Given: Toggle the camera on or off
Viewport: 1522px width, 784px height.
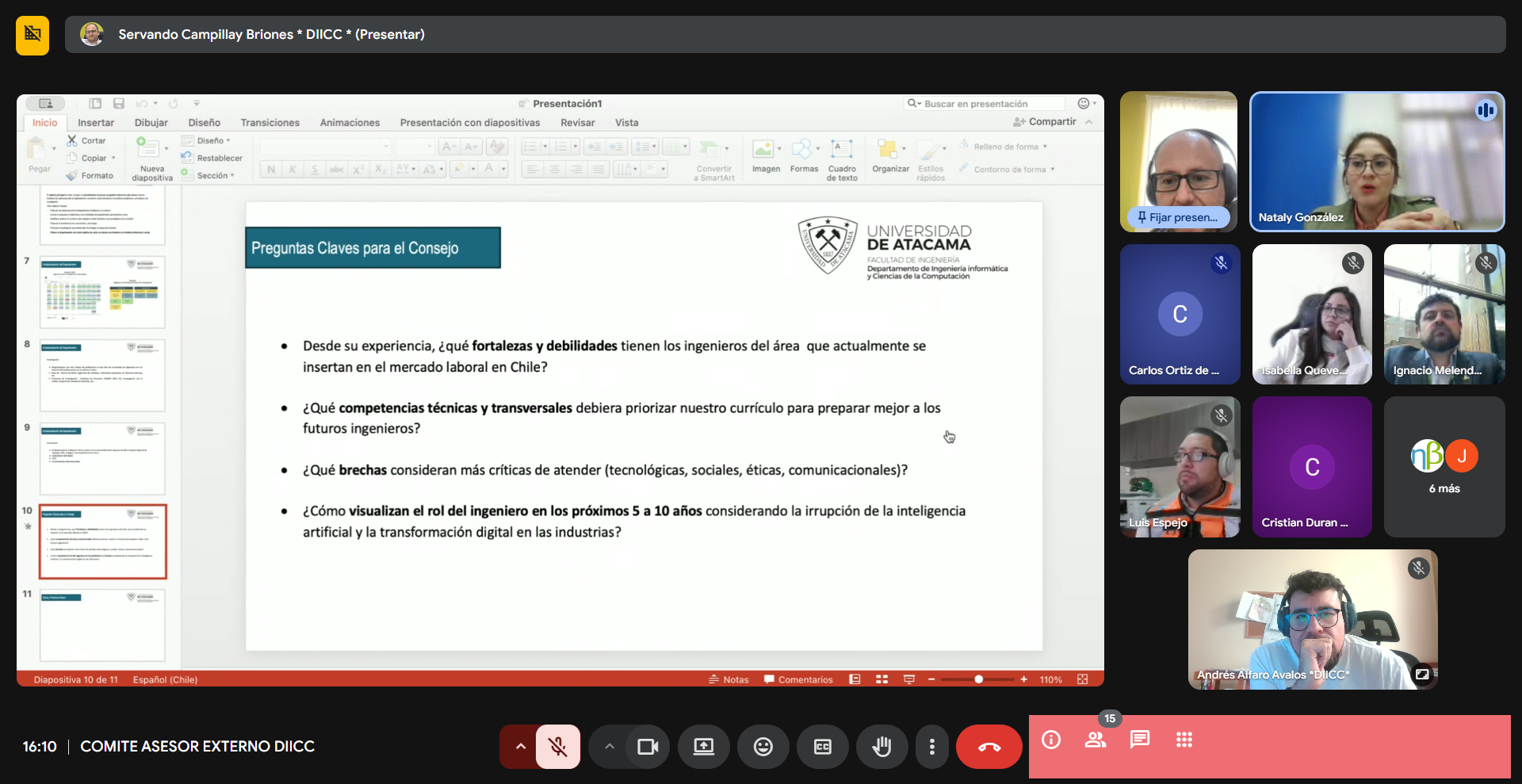Looking at the screenshot, I should (648, 747).
